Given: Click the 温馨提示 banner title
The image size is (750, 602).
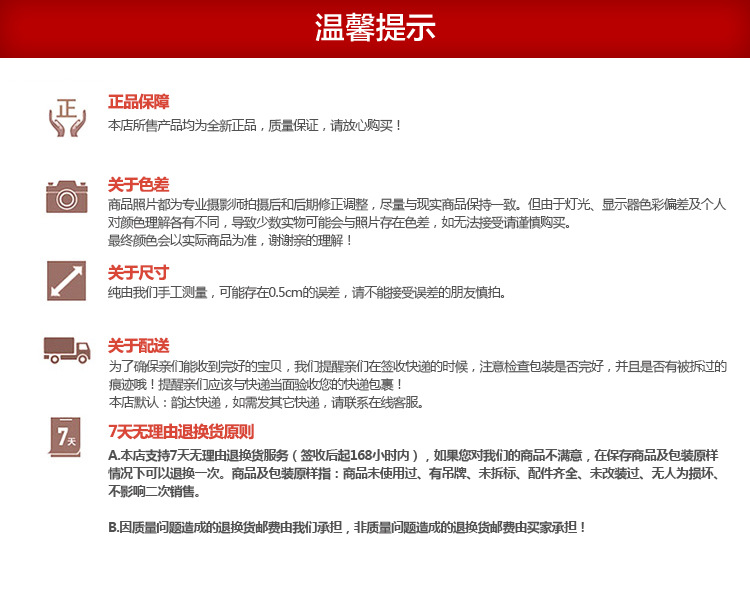Looking at the screenshot, I should click(375, 27).
